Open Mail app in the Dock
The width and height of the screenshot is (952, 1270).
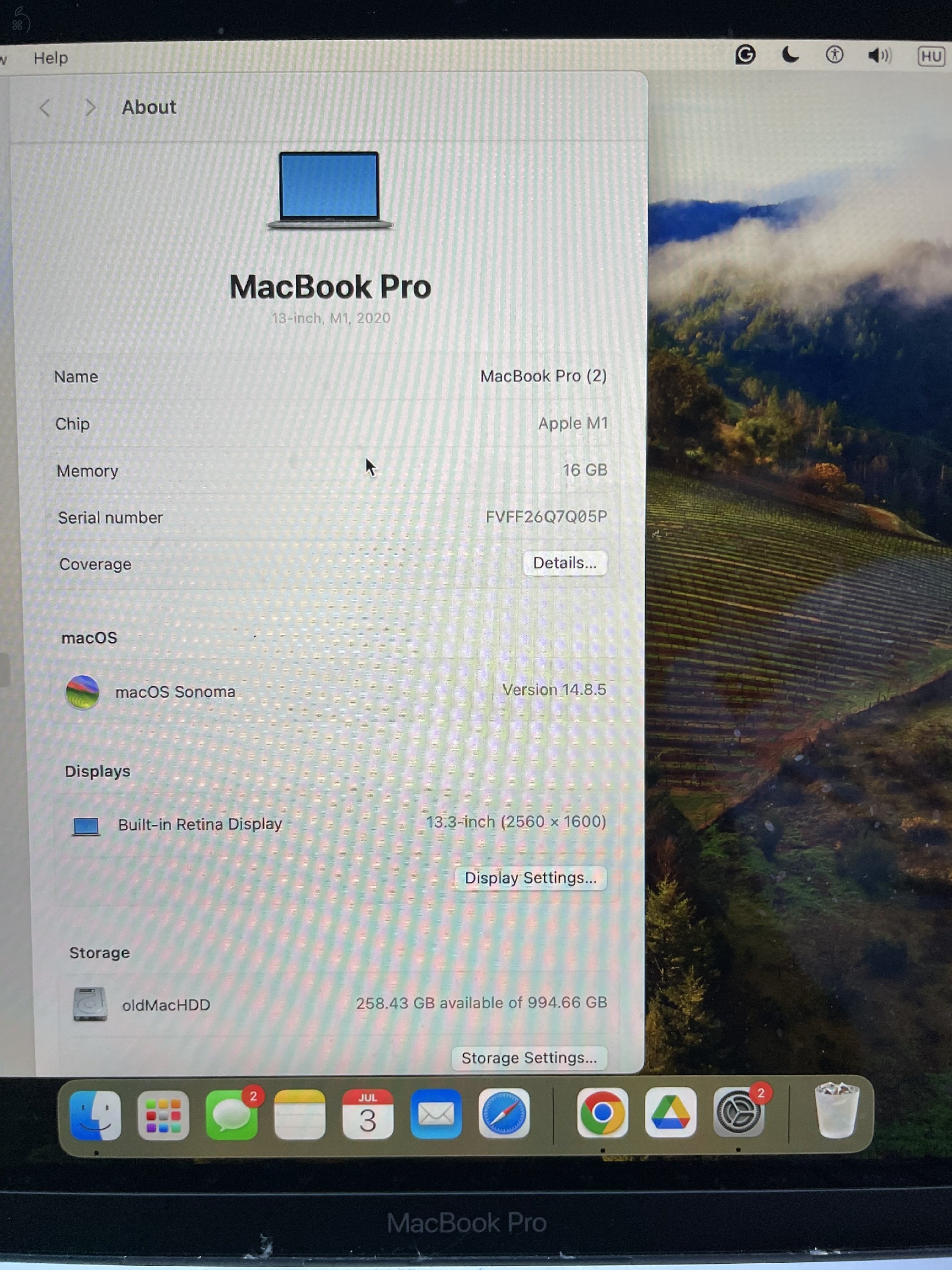click(436, 1114)
